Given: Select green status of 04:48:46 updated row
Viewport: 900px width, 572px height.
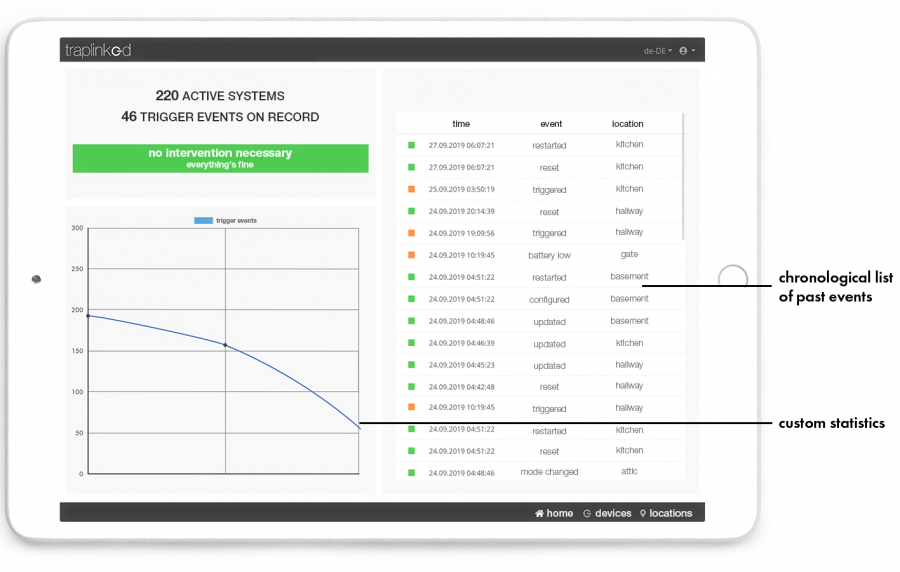Looking at the screenshot, I should [412, 321].
